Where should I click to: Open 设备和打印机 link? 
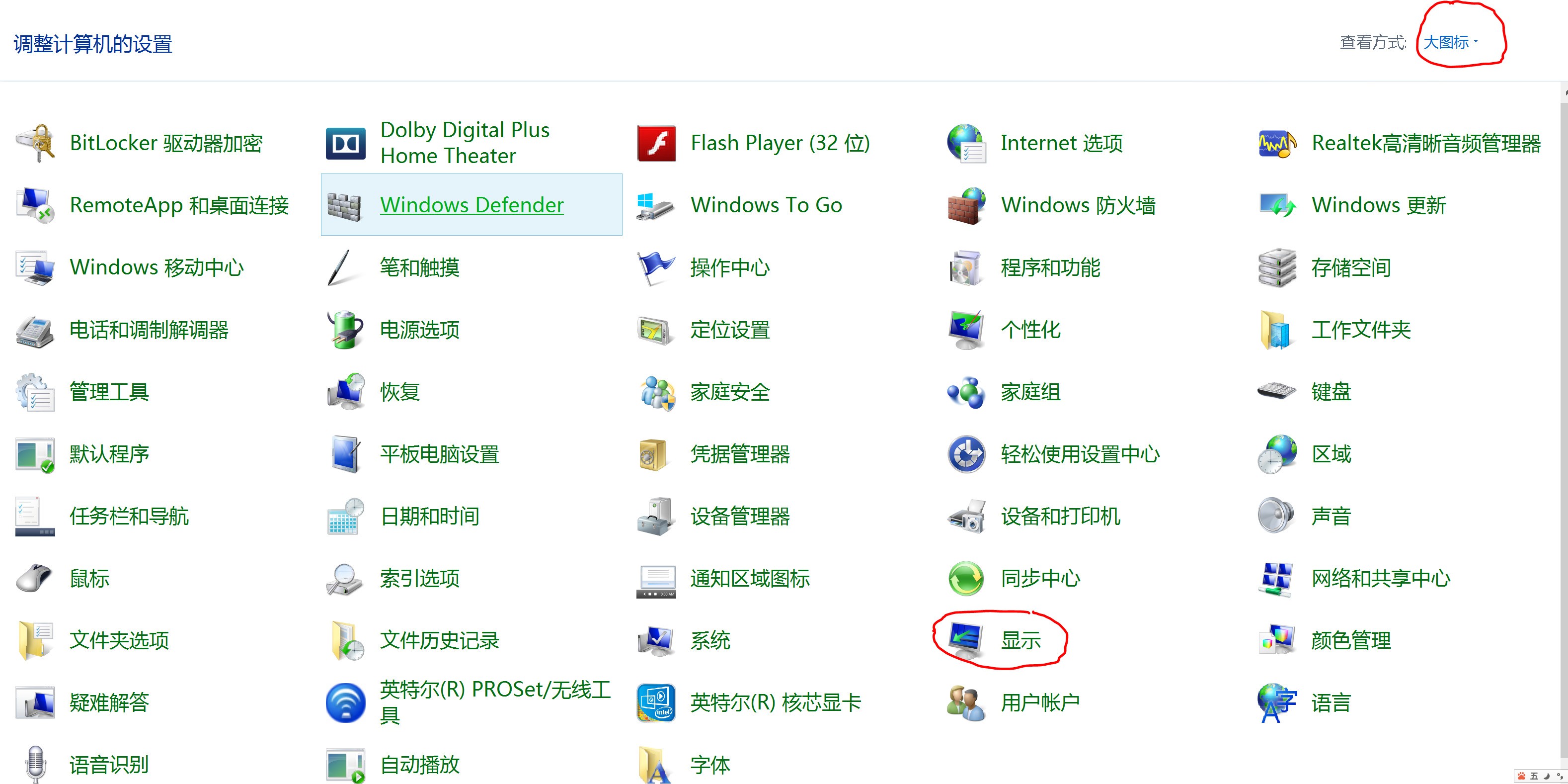pyautogui.click(x=1060, y=516)
